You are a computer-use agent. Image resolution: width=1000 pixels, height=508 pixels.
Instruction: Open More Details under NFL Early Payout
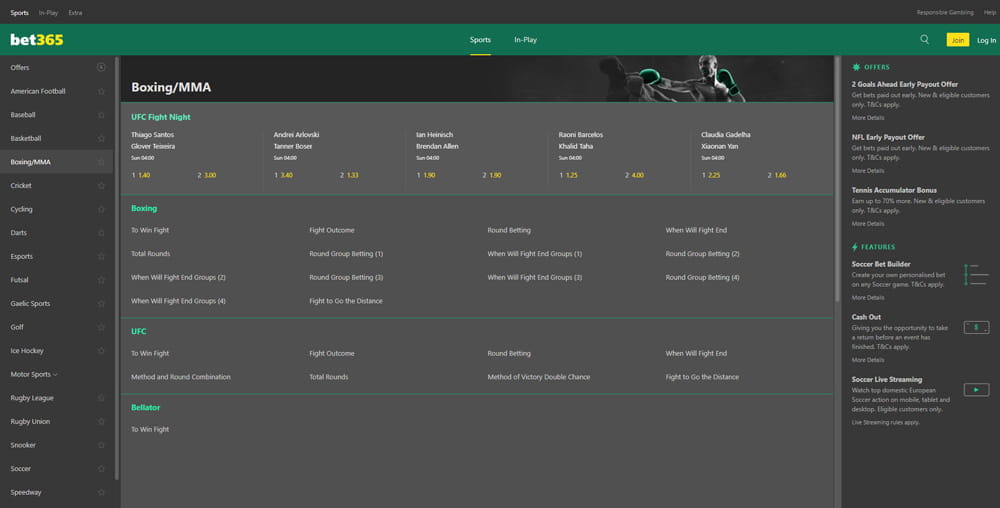(x=867, y=171)
